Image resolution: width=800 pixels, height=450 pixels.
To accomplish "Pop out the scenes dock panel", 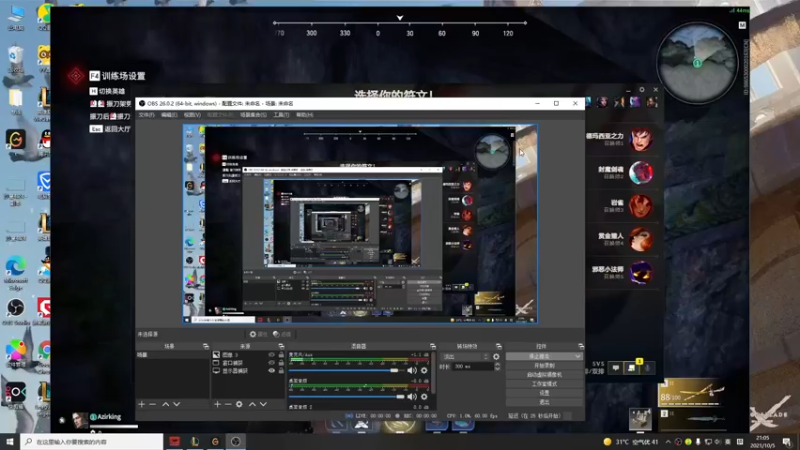I will click(x=206, y=346).
